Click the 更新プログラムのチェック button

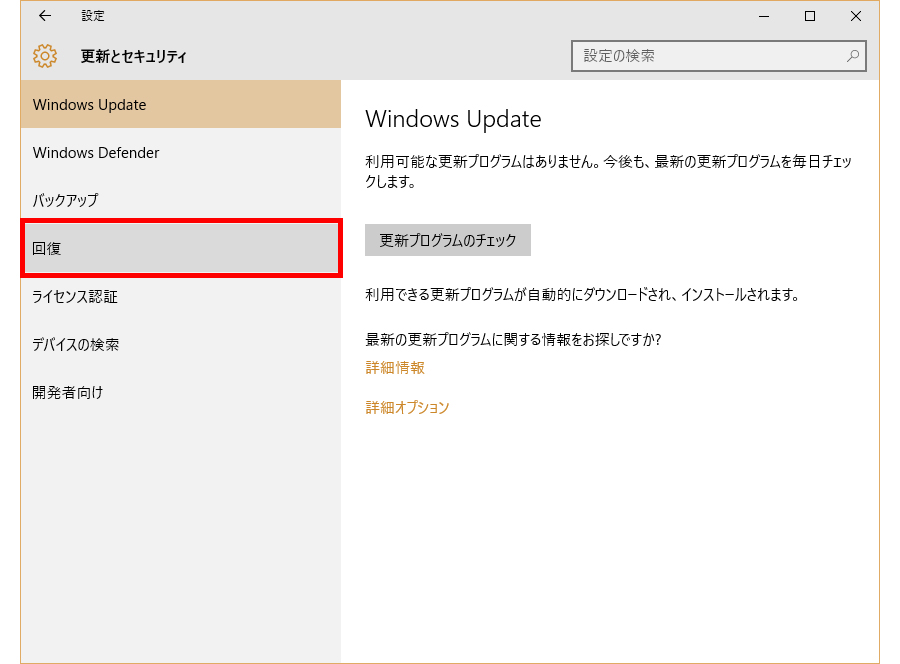448,240
